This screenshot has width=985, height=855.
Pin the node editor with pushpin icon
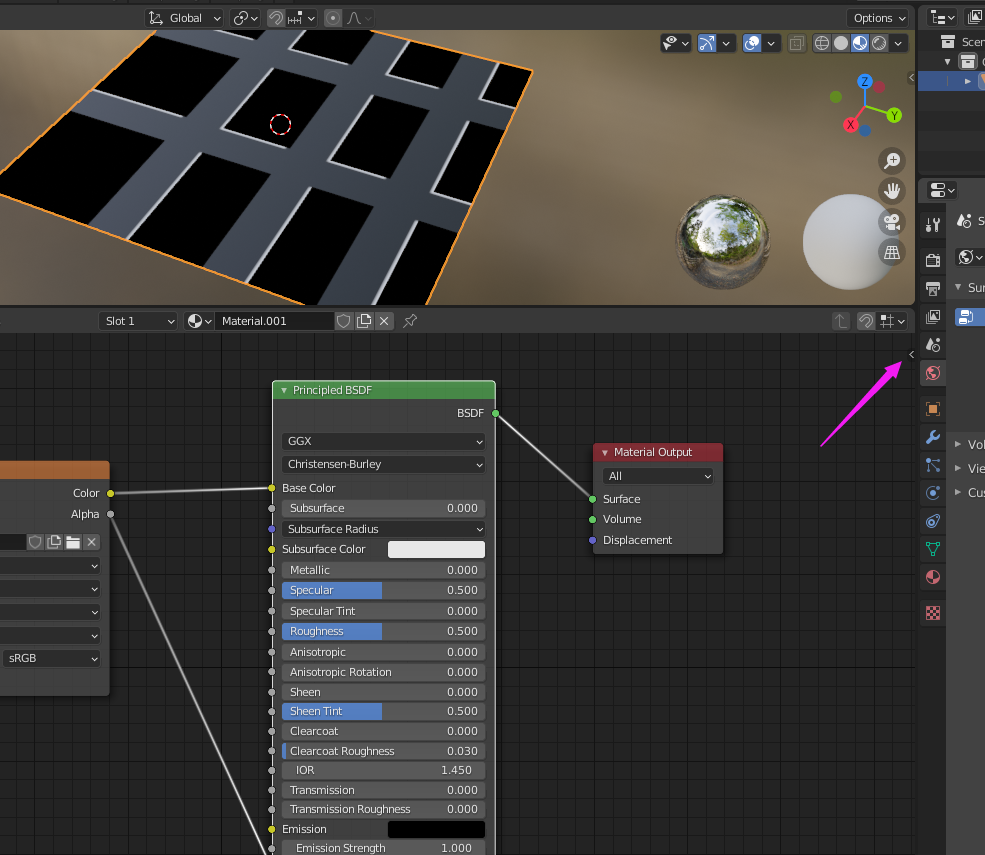(x=410, y=321)
